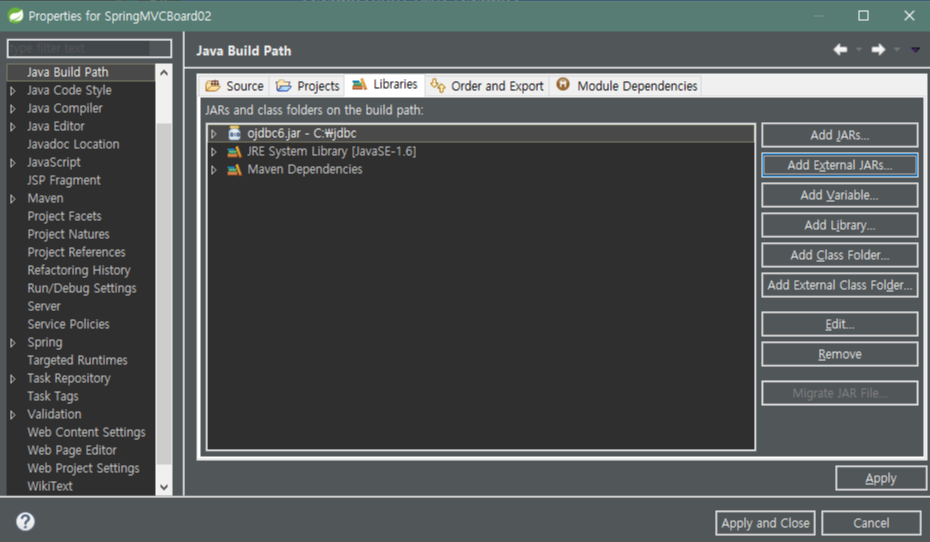The image size is (930, 542).
Task: Click Add External JARs... button
Action: tap(839, 165)
